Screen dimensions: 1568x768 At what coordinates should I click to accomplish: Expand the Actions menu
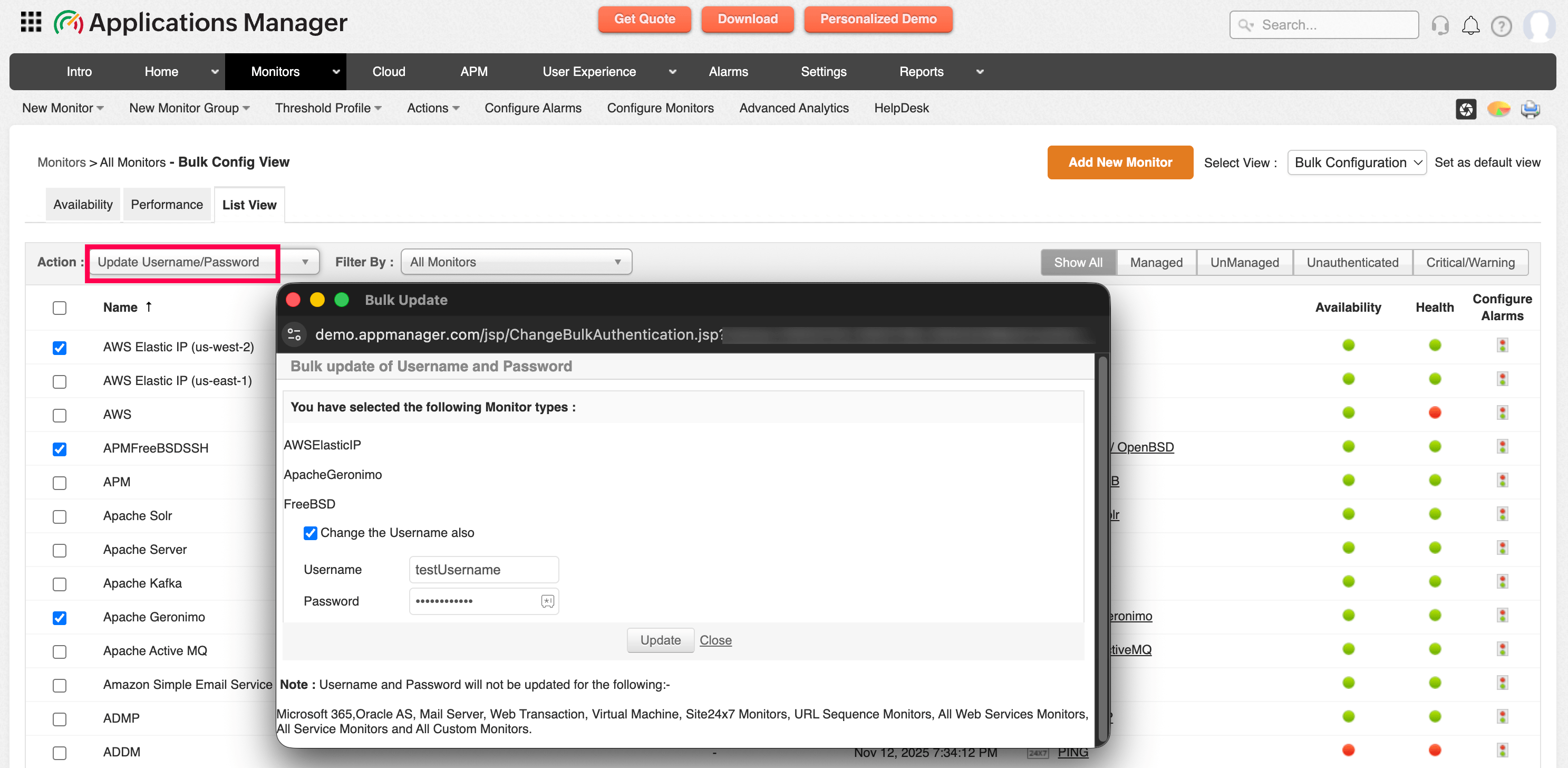pyautogui.click(x=433, y=109)
